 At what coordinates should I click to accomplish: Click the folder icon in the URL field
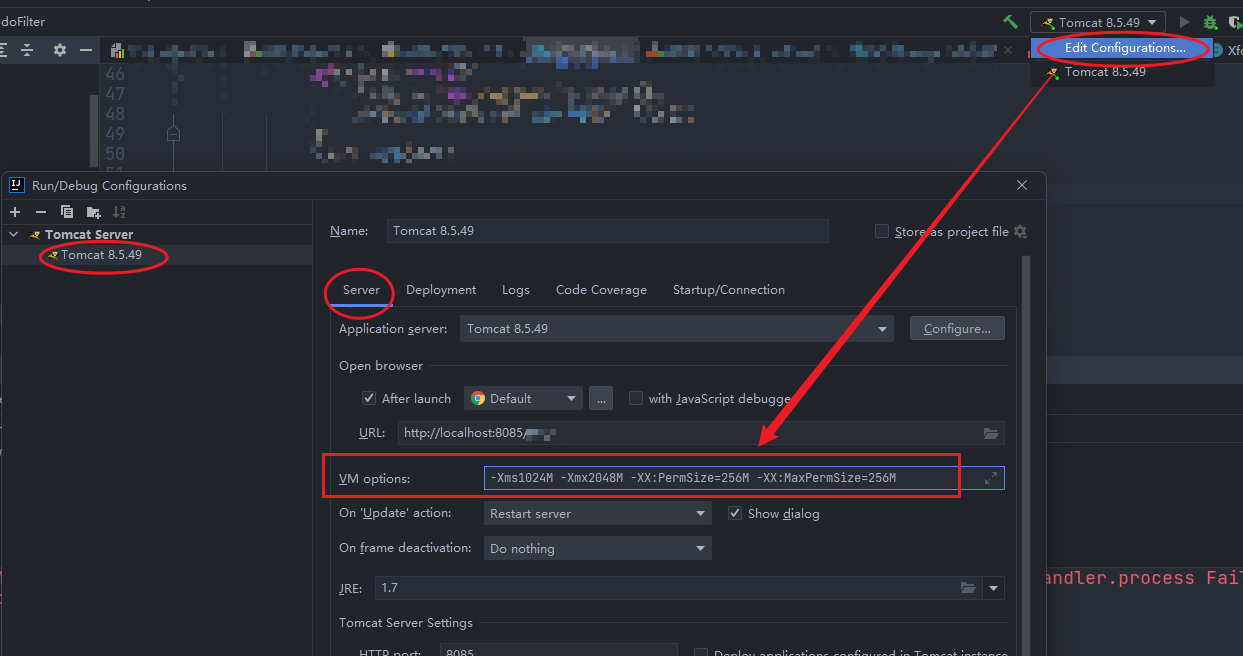[991, 433]
